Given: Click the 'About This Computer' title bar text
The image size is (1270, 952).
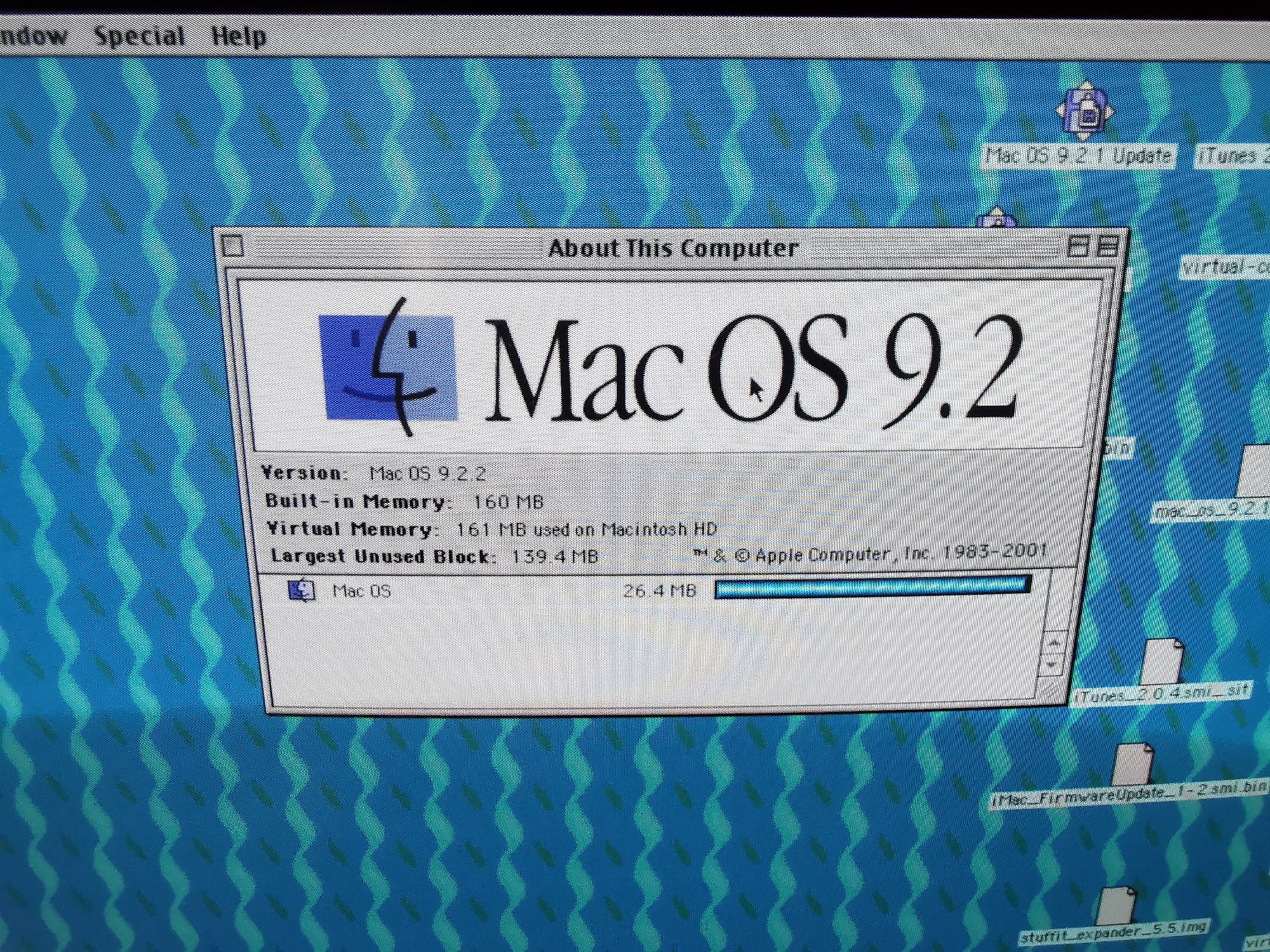Looking at the screenshot, I should pos(673,248).
